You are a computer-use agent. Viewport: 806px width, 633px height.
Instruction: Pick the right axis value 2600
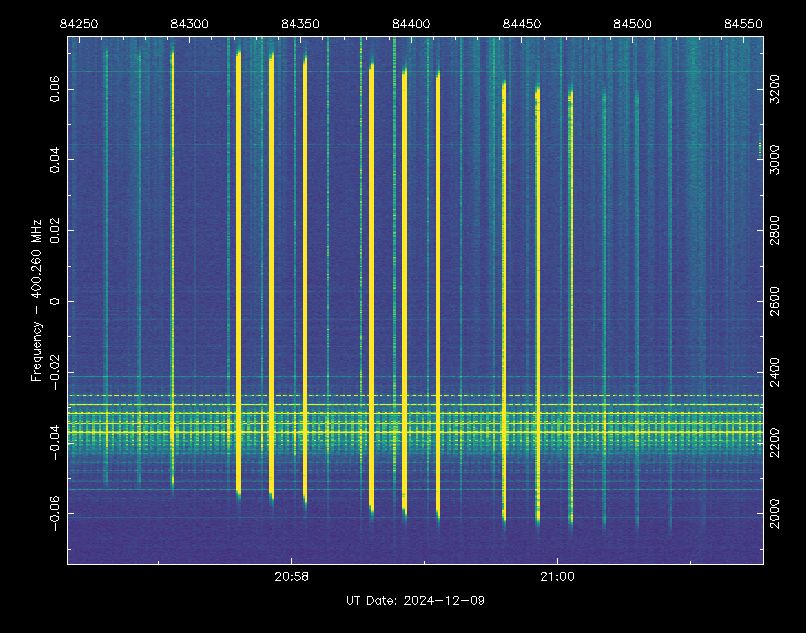click(x=775, y=301)
